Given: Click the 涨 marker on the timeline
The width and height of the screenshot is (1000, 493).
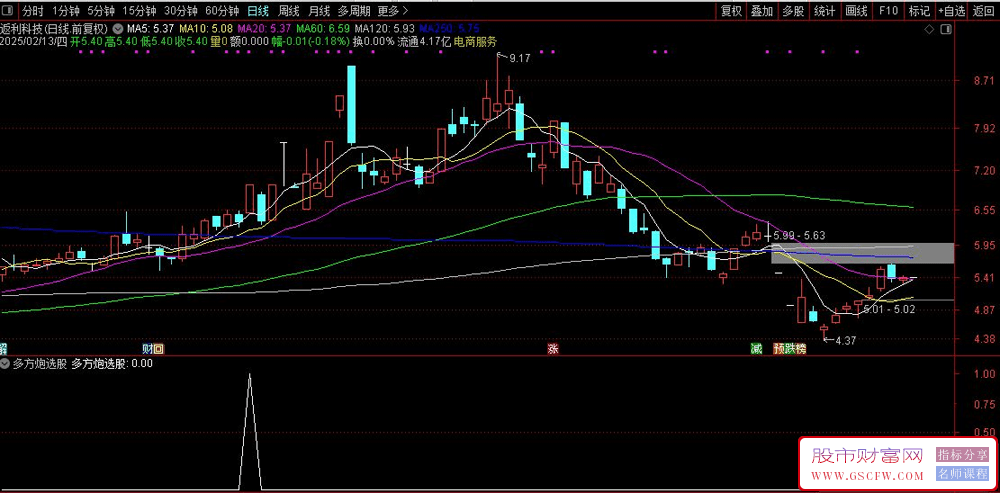Looking at the screenshot, I should [x=552, y=349].
